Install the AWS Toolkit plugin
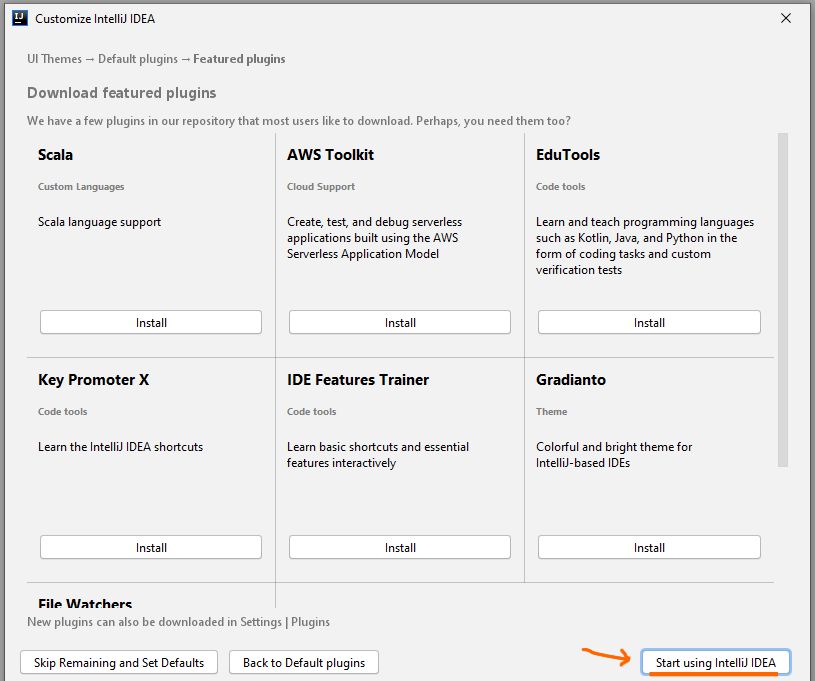The width and height of the screenshot is (815, 681). coord(400,322)
